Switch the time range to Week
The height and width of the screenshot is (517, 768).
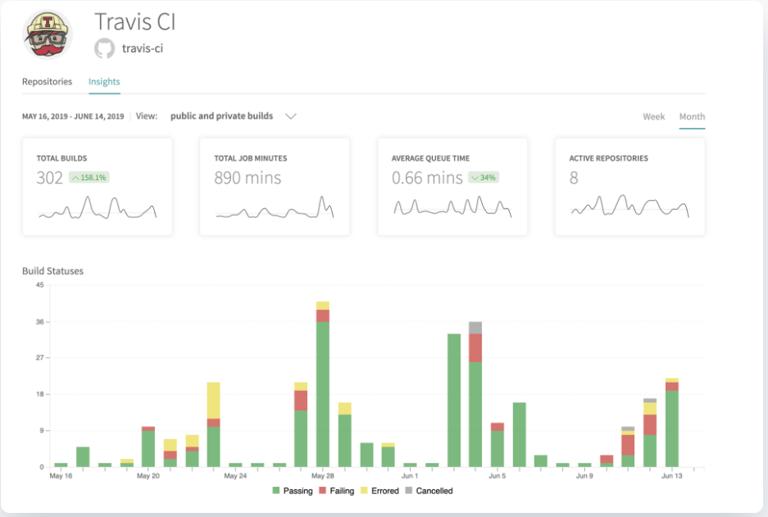coord(653,117)
